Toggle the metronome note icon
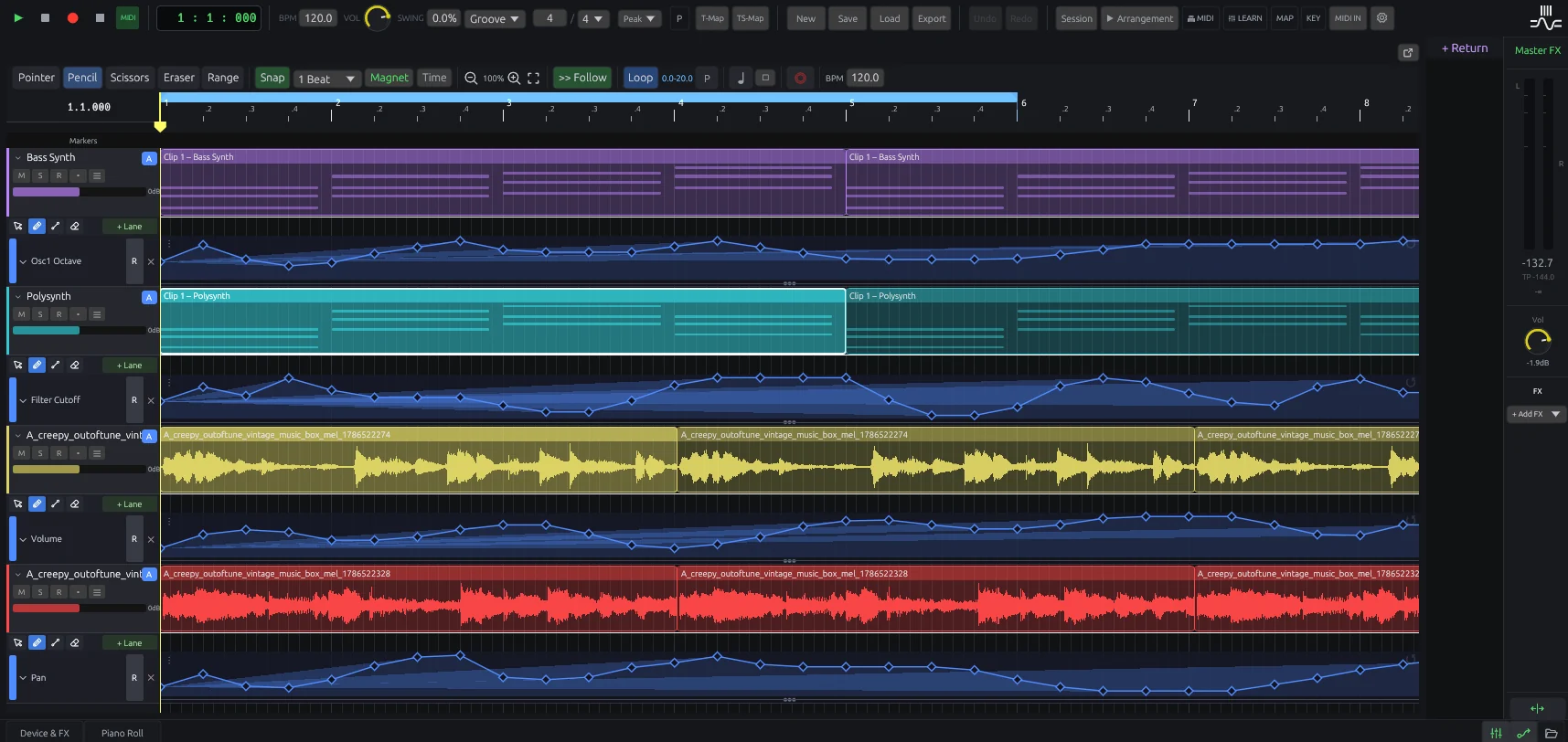The height and width of the screenshot is (742, 1568). click(741, 78)
